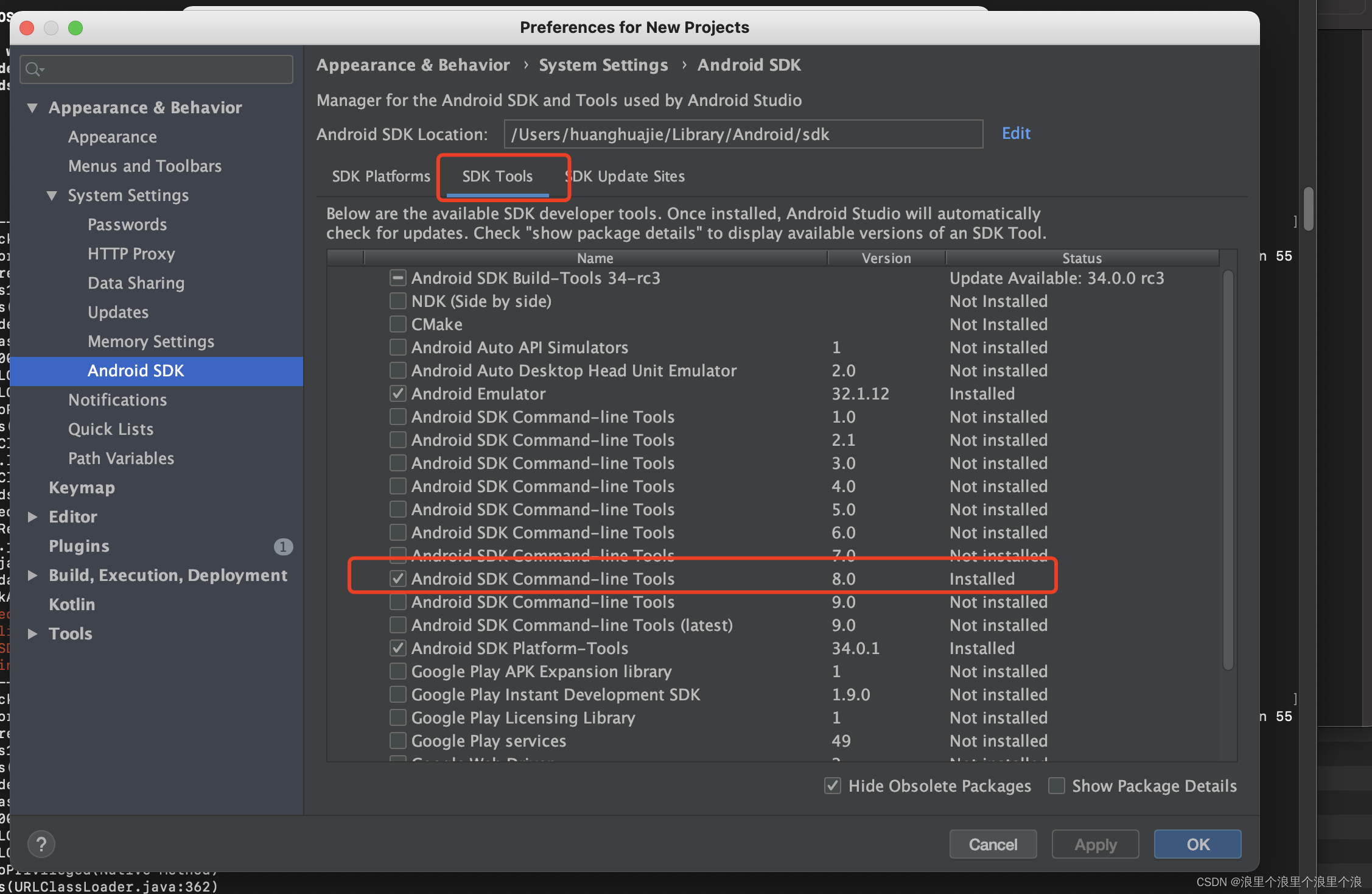
Task: Open Plugins settings page
Action: point(79,546)
